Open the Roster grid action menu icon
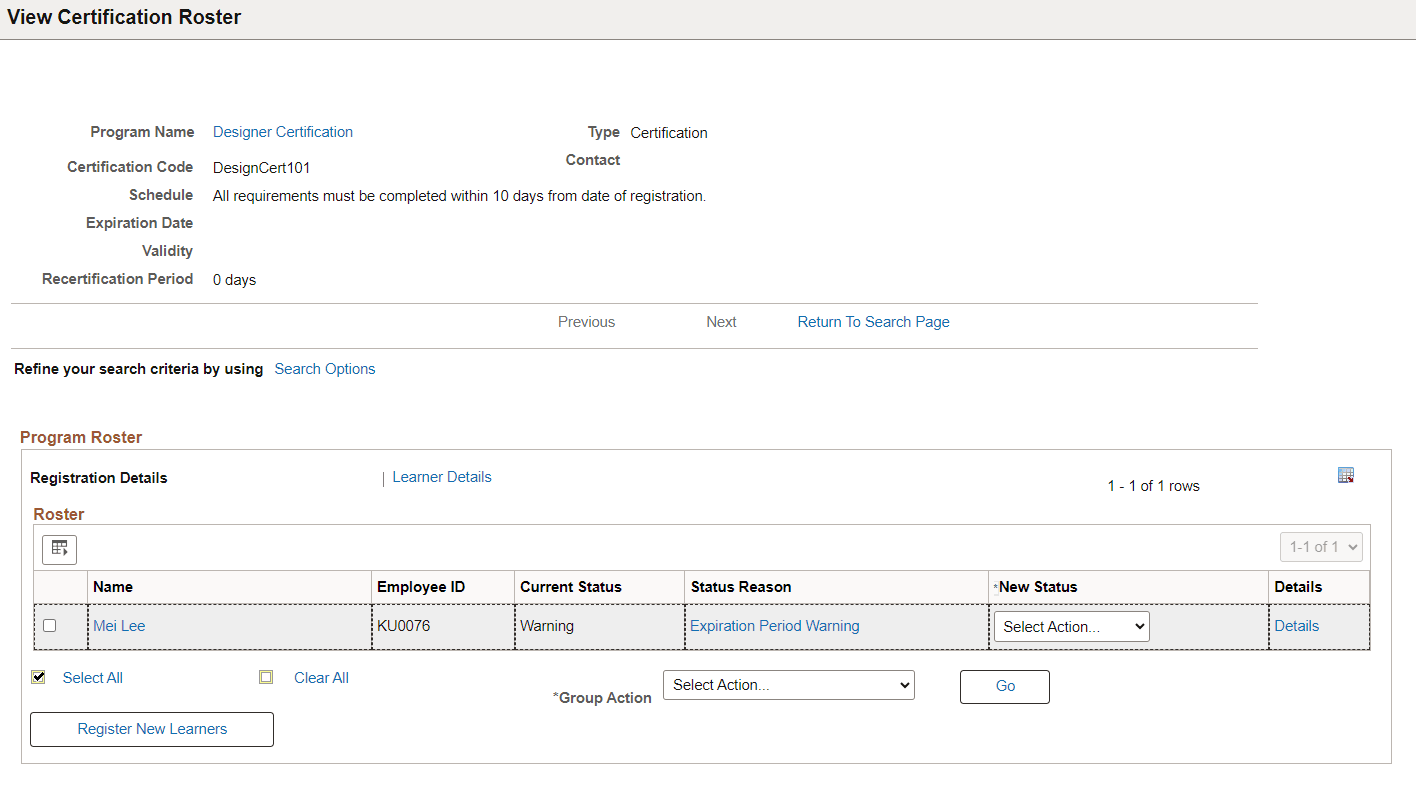Viewport: 1416px width, 785px height. 59,548
